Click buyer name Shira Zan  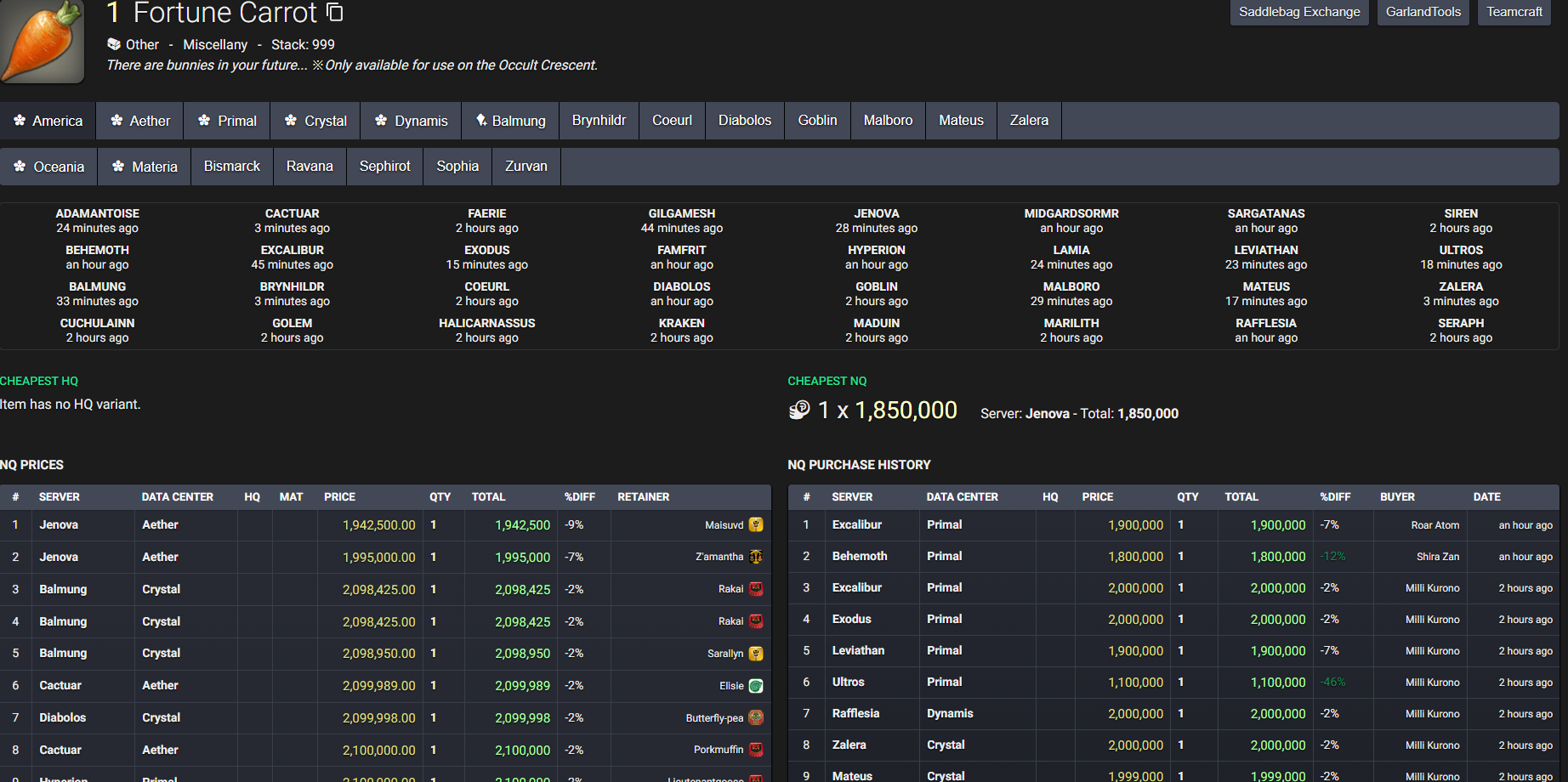pyautogui.click(x=1438, y=557)
